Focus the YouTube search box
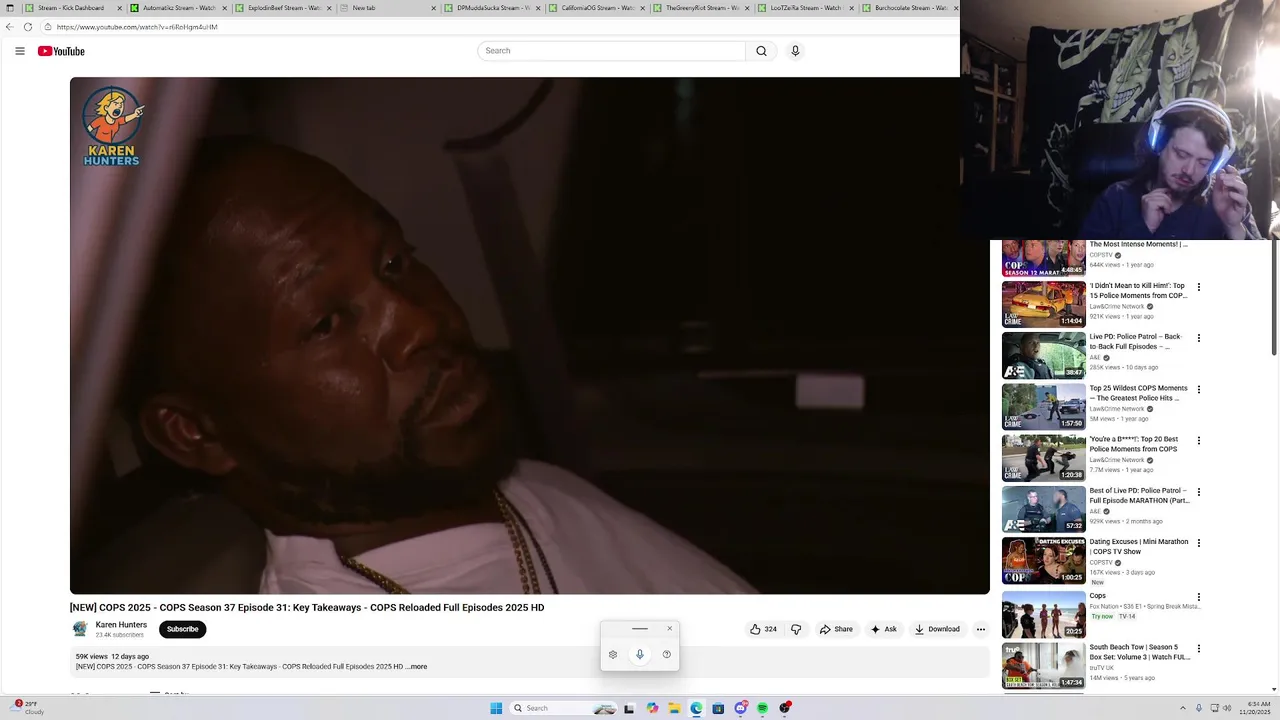Screen dimensions: 1280x720 [x=612, y=51]
